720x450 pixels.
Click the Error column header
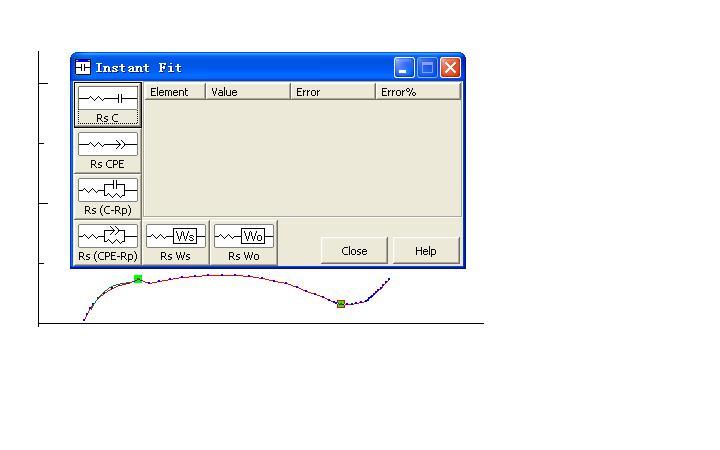(333, 92)
